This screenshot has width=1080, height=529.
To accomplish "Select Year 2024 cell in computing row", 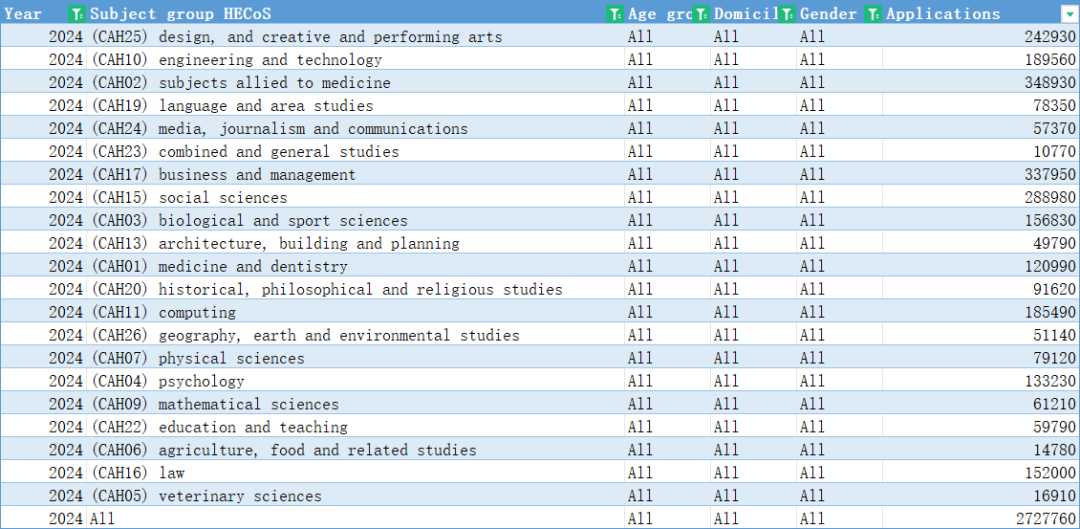I will pyautogui.click(x=43, y=312).
